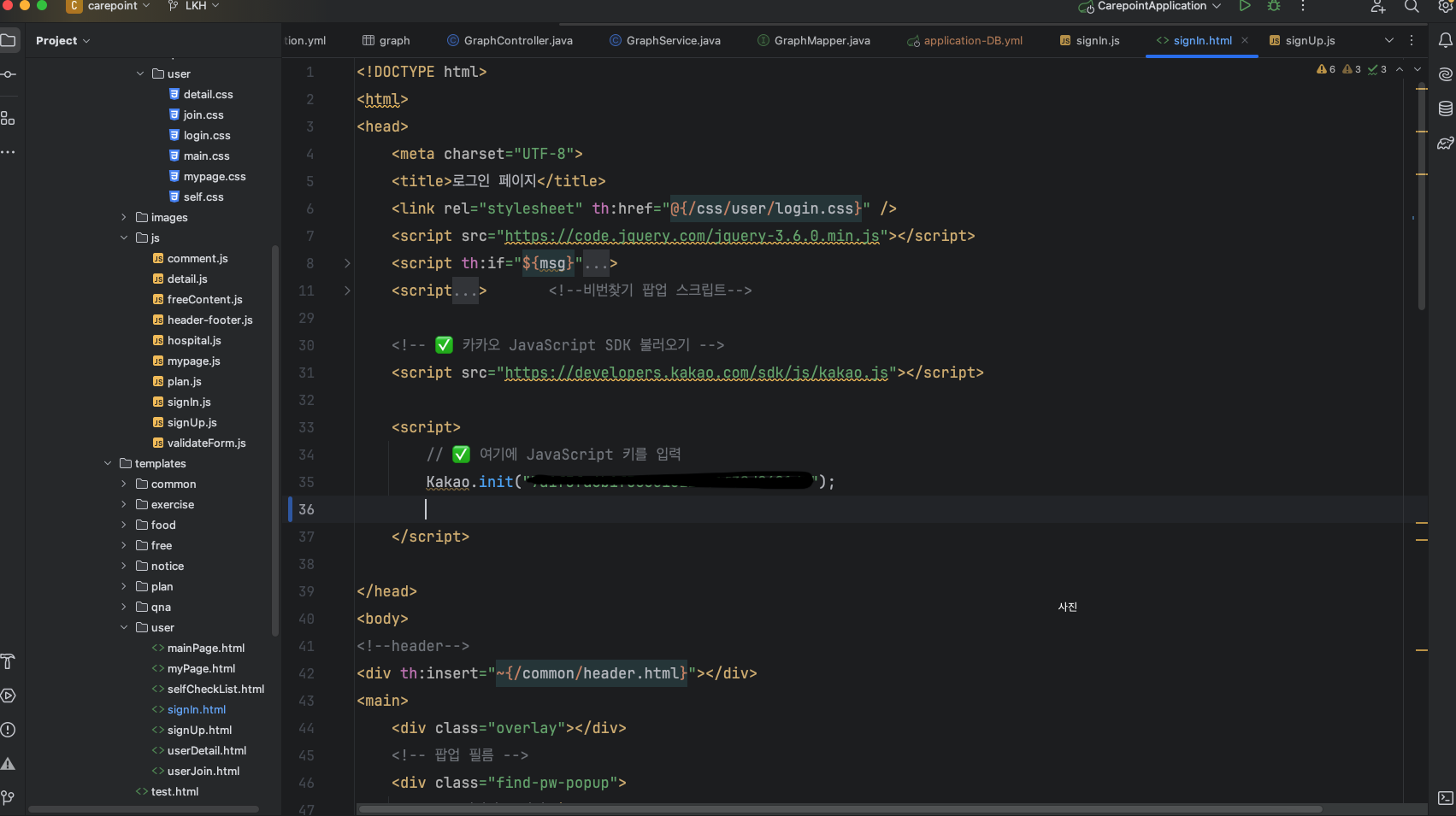Open the Project view dropdown
The height and width of the screenshot is (816, 1456).
point(63,40)
